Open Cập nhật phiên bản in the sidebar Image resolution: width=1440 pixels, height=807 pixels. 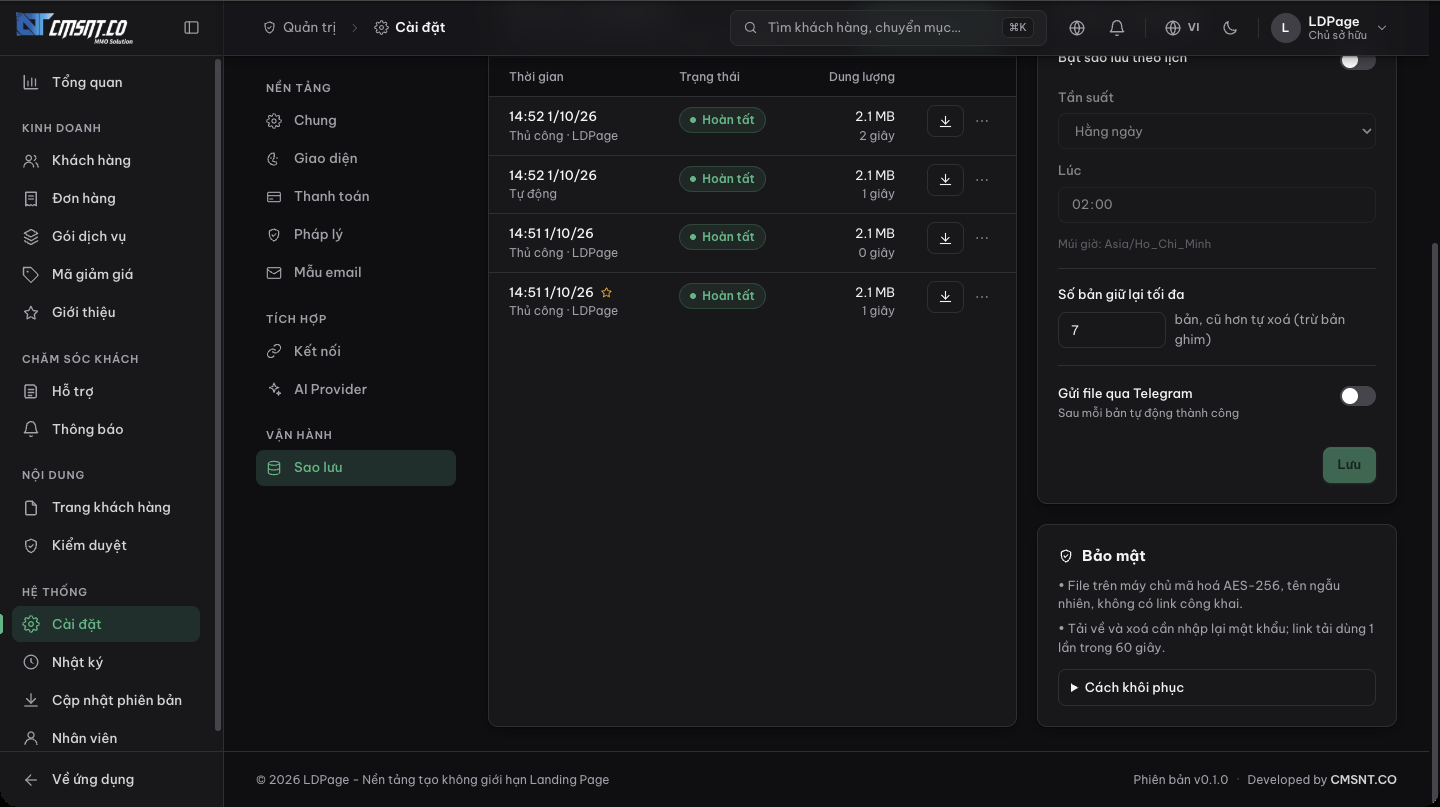click(106, 700)
